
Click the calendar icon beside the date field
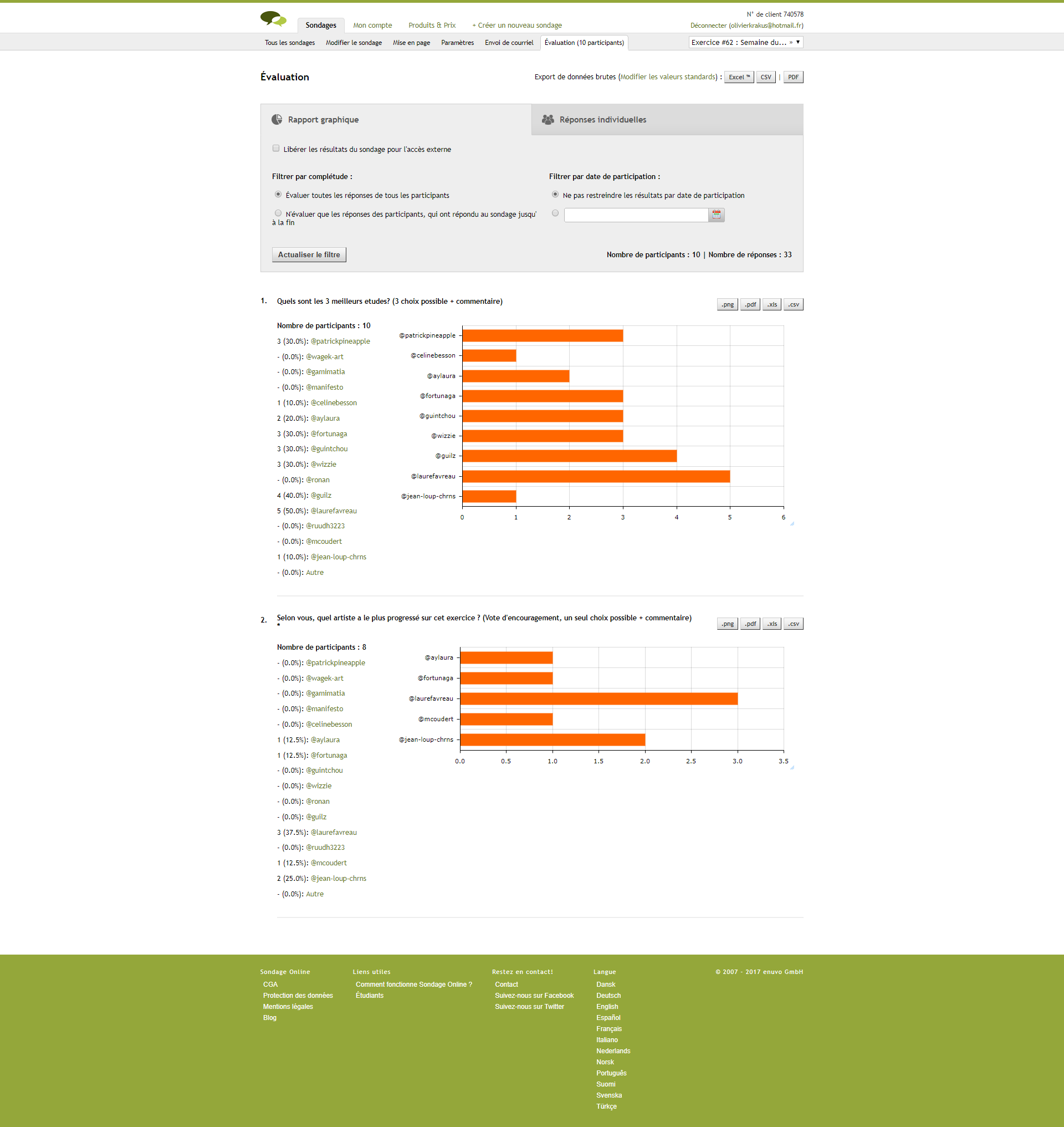click(716, 215)
